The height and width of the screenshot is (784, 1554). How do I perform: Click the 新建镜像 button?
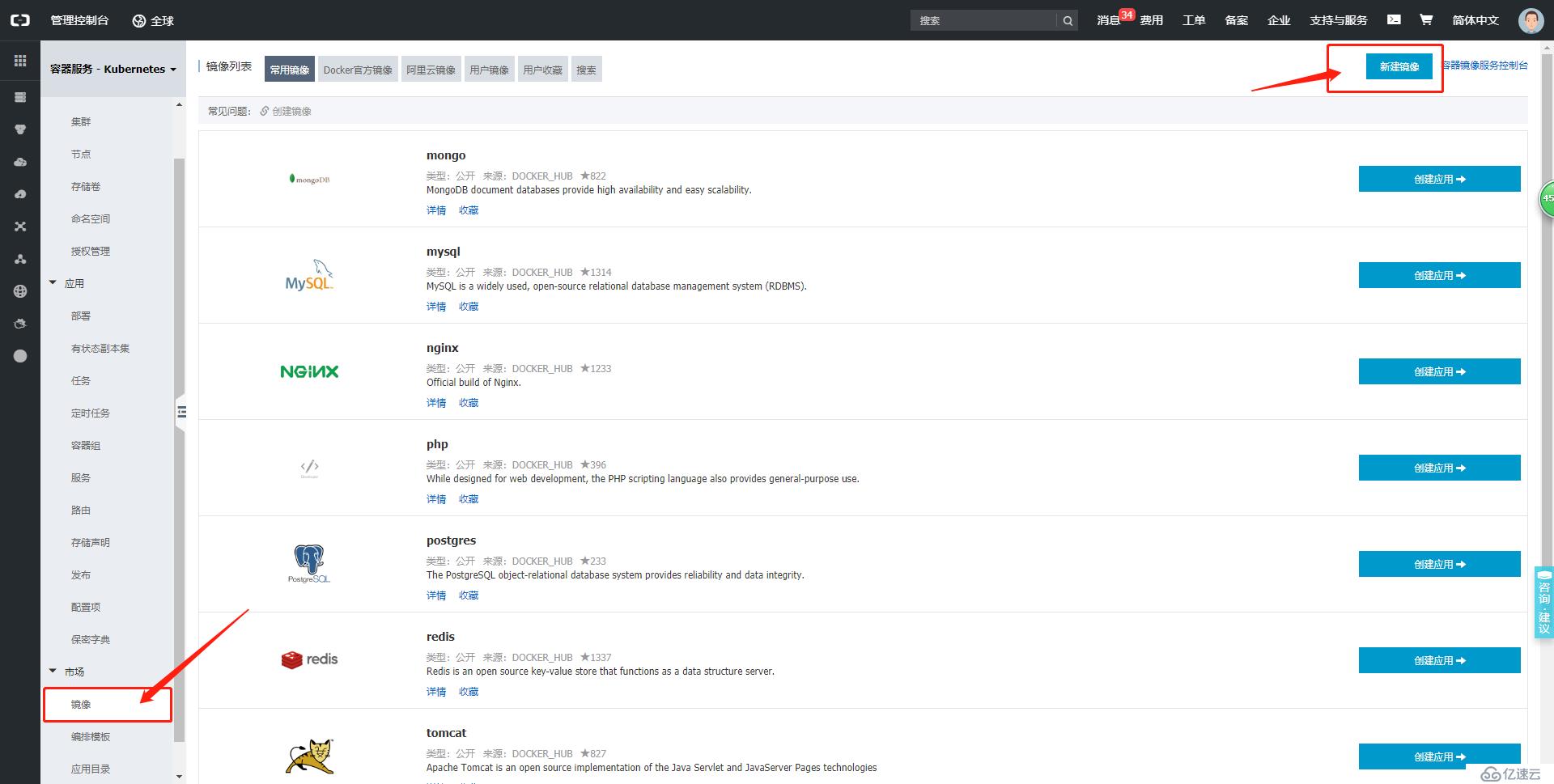point(1399,66)
